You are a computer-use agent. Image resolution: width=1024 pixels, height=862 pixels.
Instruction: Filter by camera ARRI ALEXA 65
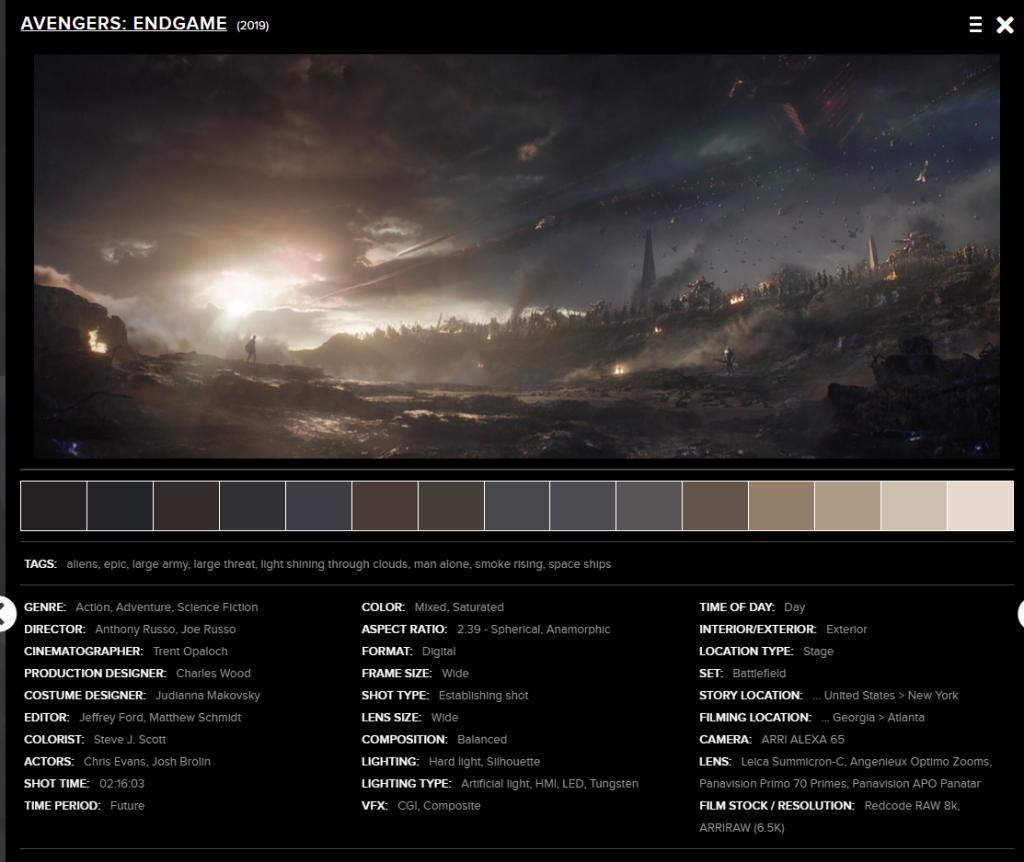pyautogui.click(x=803, y=740)
